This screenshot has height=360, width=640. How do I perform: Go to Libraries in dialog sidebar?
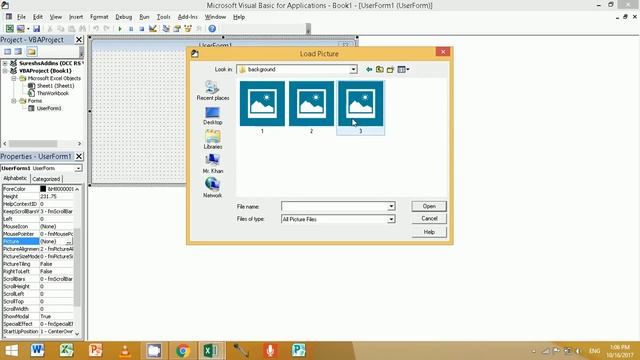[213, 139]
